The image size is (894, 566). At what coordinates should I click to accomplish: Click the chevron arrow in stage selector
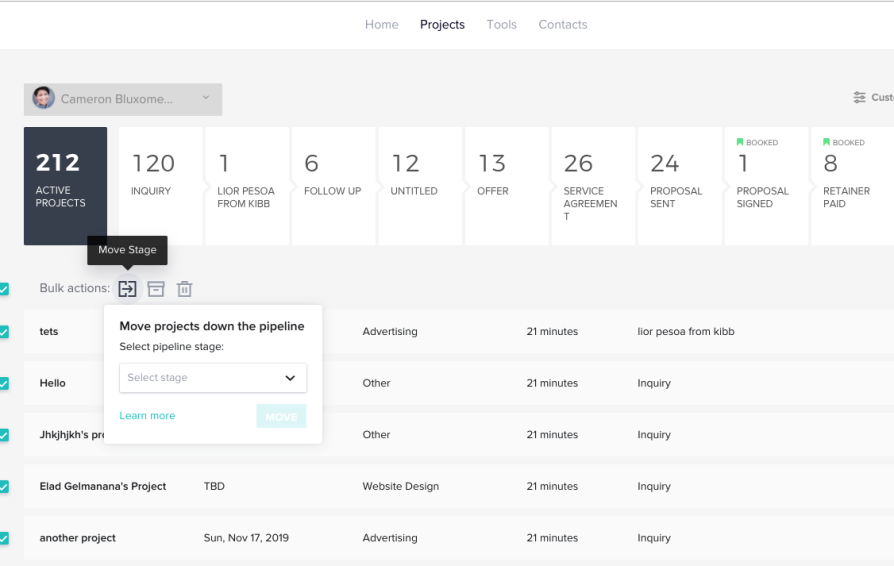[x=290, y=378]
